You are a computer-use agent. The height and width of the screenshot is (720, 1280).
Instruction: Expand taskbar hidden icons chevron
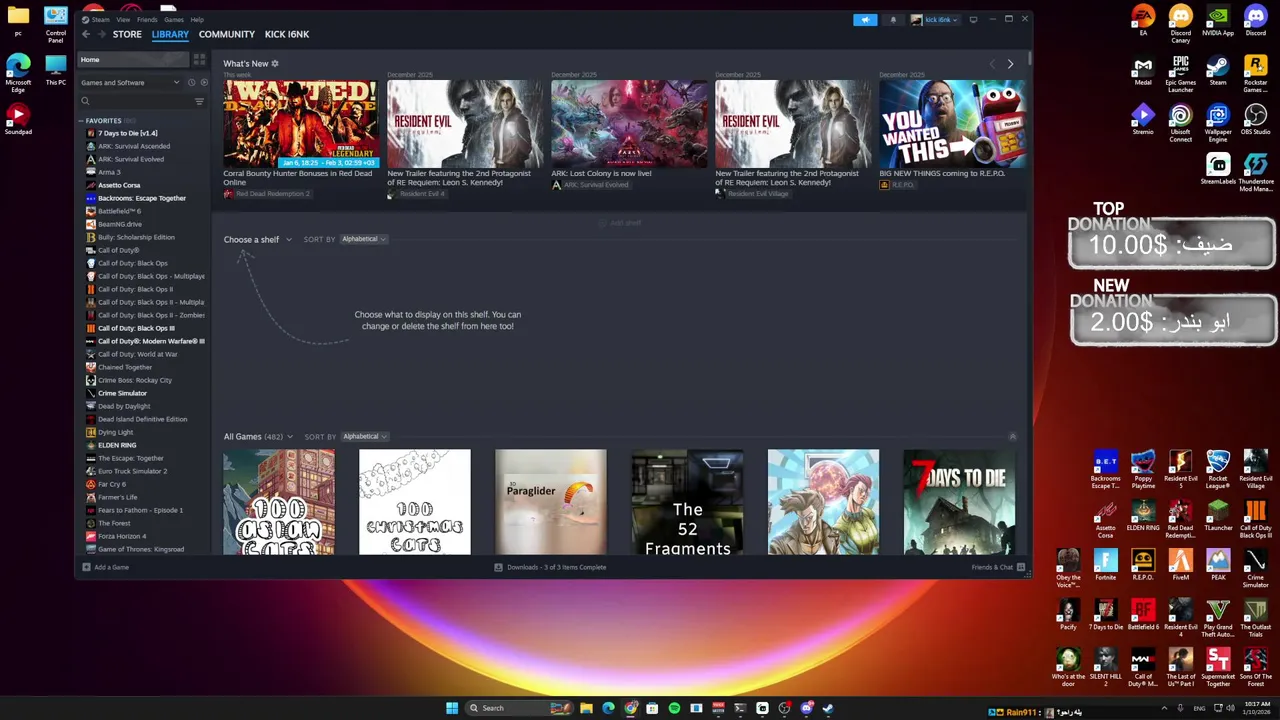pos(1162,708)
